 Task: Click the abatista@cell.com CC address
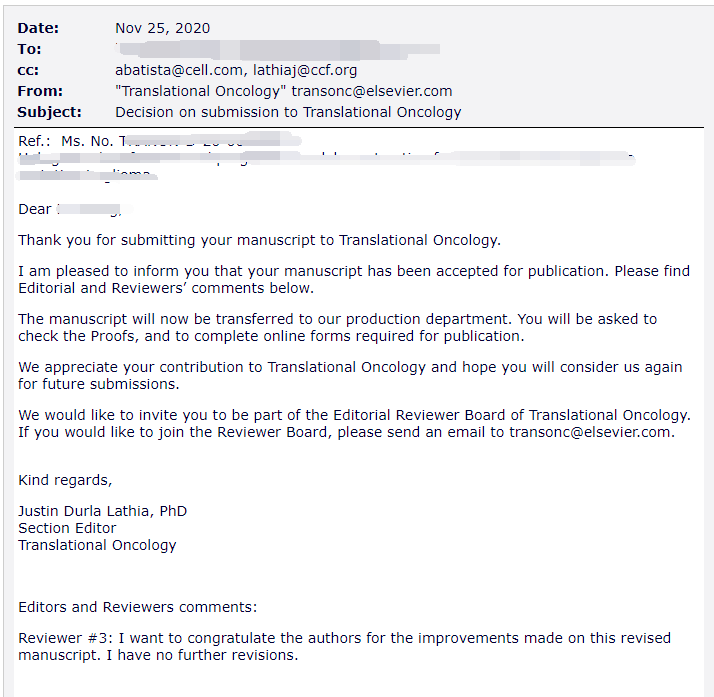point(178,70)
